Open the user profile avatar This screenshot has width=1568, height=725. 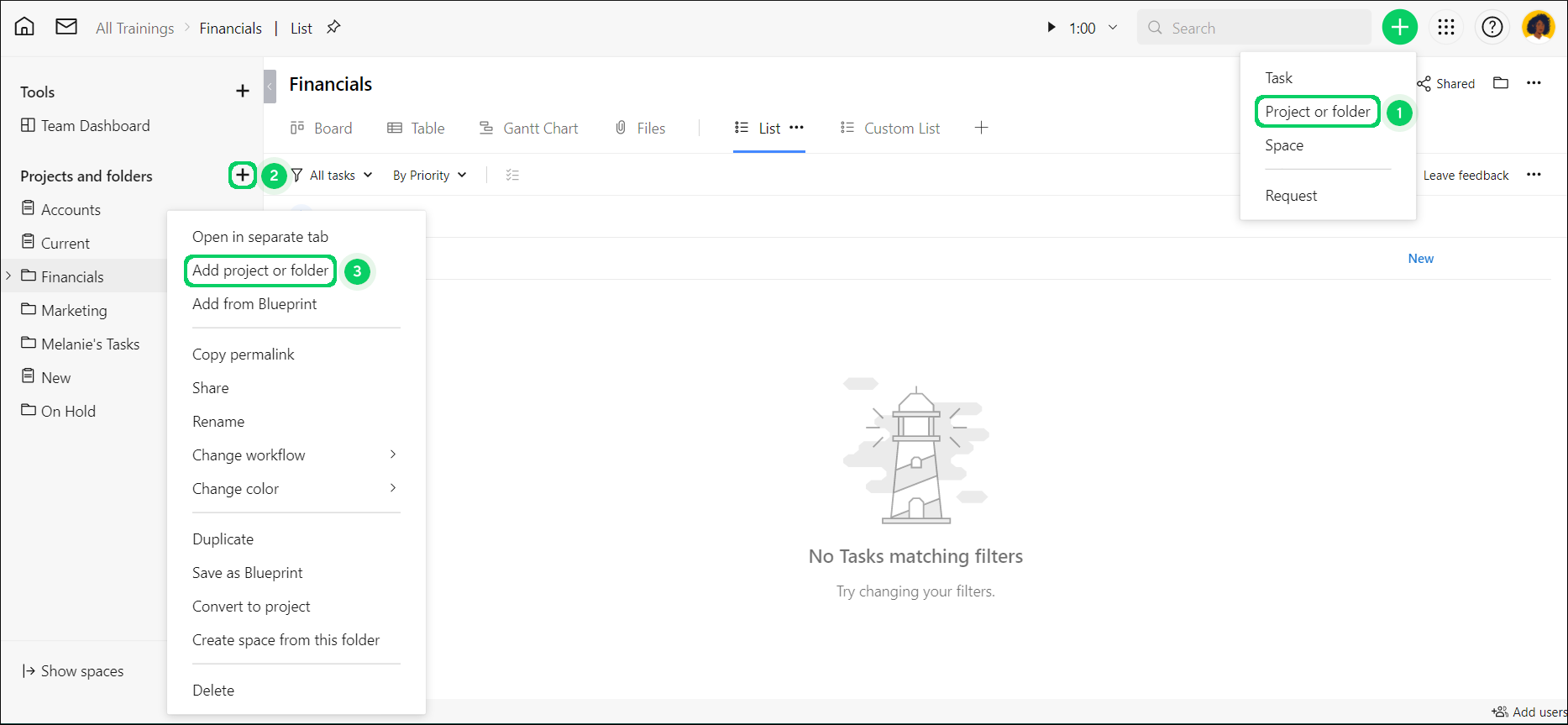coord(1539,28)
